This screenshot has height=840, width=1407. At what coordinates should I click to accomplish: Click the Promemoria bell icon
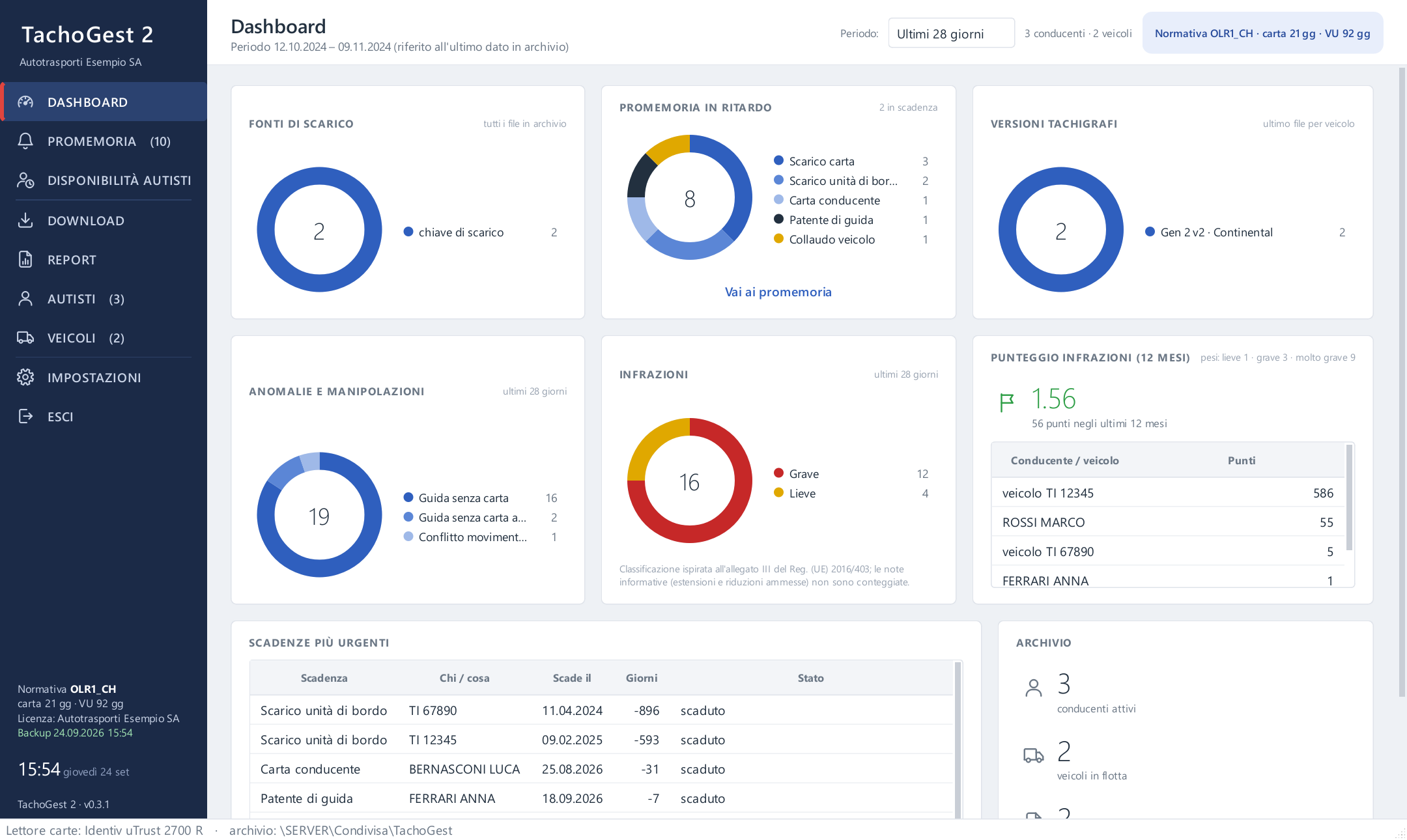point(25,141)
